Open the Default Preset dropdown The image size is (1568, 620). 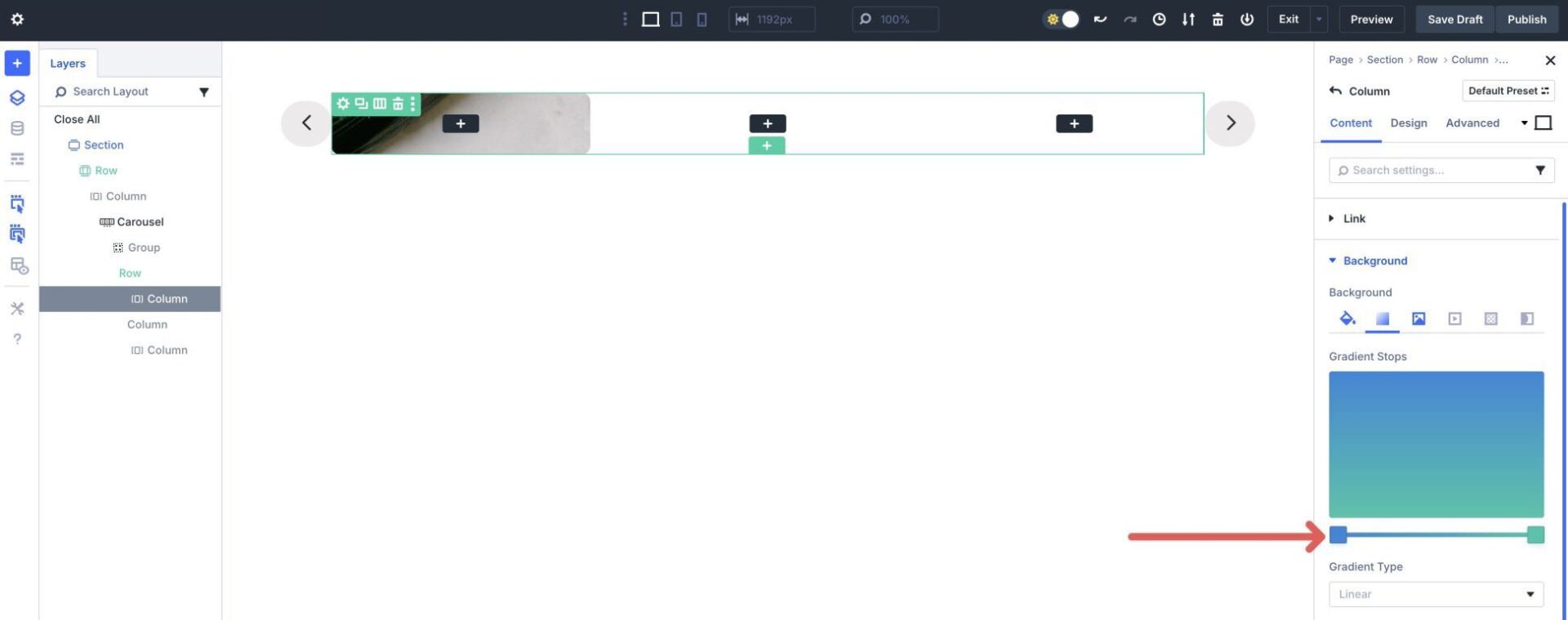[1508, 91]
